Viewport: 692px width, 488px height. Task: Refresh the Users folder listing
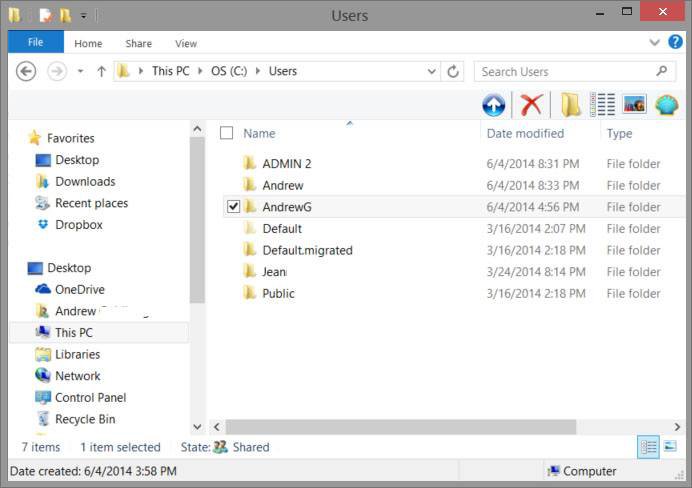pos(453,72)
